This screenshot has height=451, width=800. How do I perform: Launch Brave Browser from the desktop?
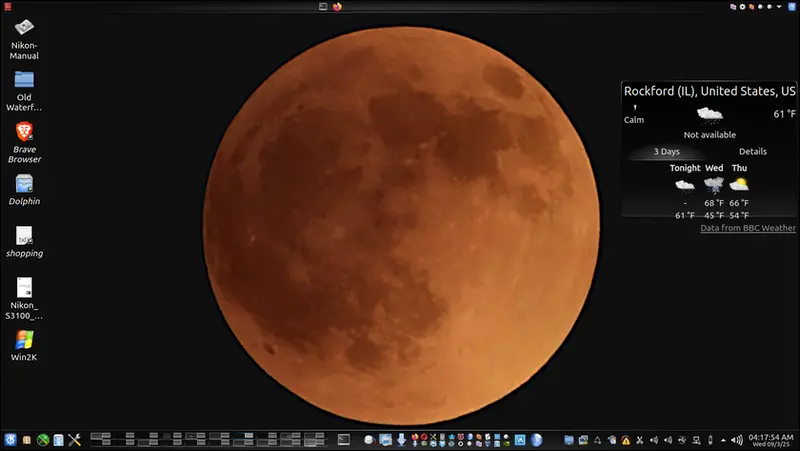click(x=24, y=143)
